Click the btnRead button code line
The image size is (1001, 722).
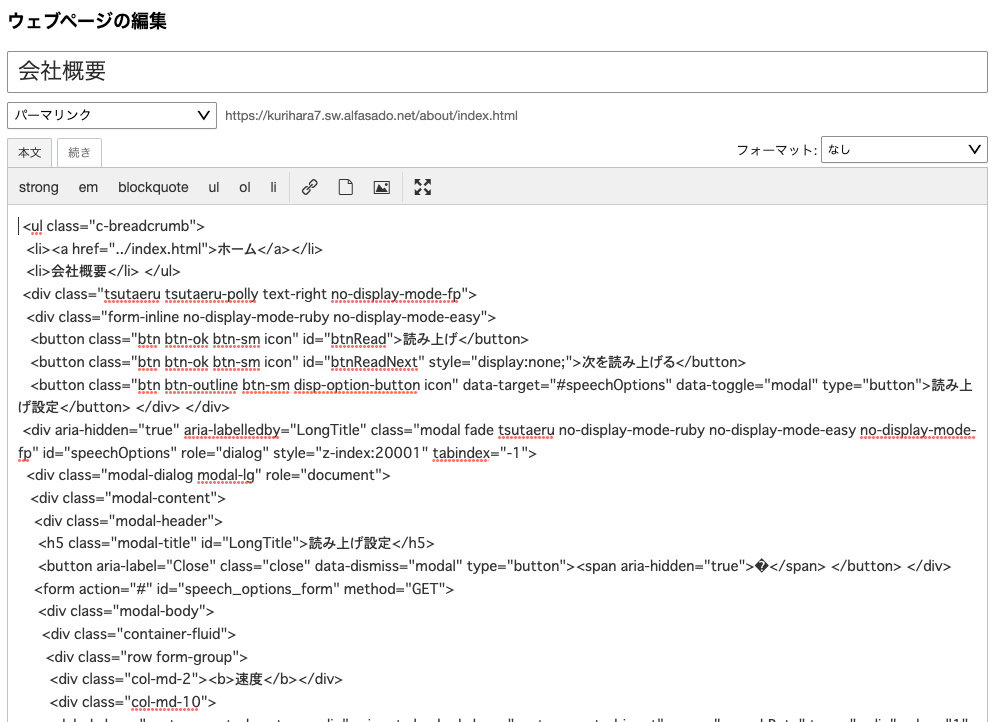click(x=280, y=339)
